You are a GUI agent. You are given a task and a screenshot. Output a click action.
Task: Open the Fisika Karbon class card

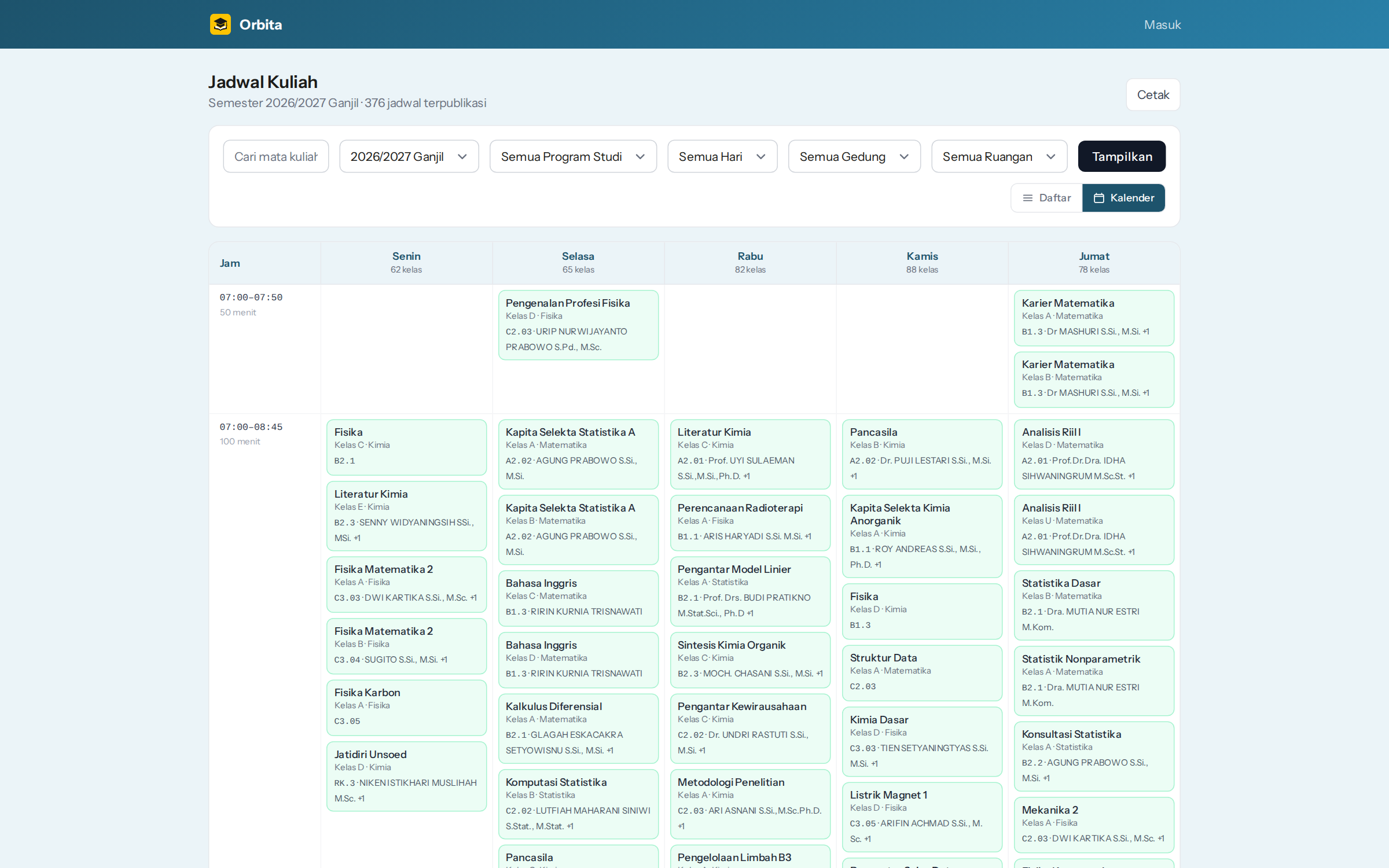click(406, 707)
